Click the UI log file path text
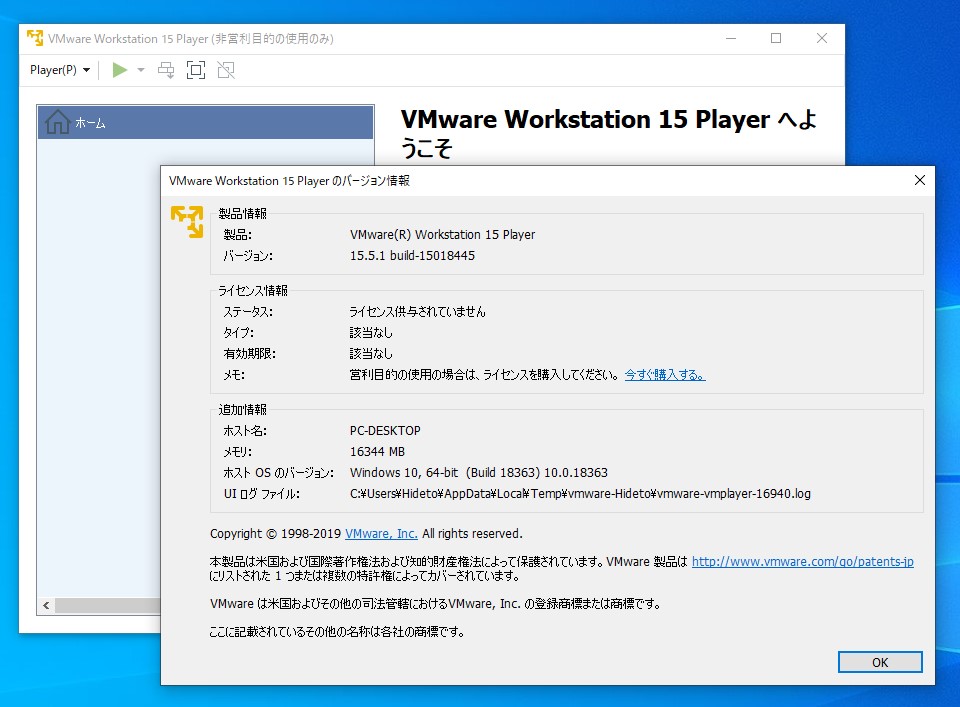Viewport: 960px width, 707px height. [x=580, y=493]
